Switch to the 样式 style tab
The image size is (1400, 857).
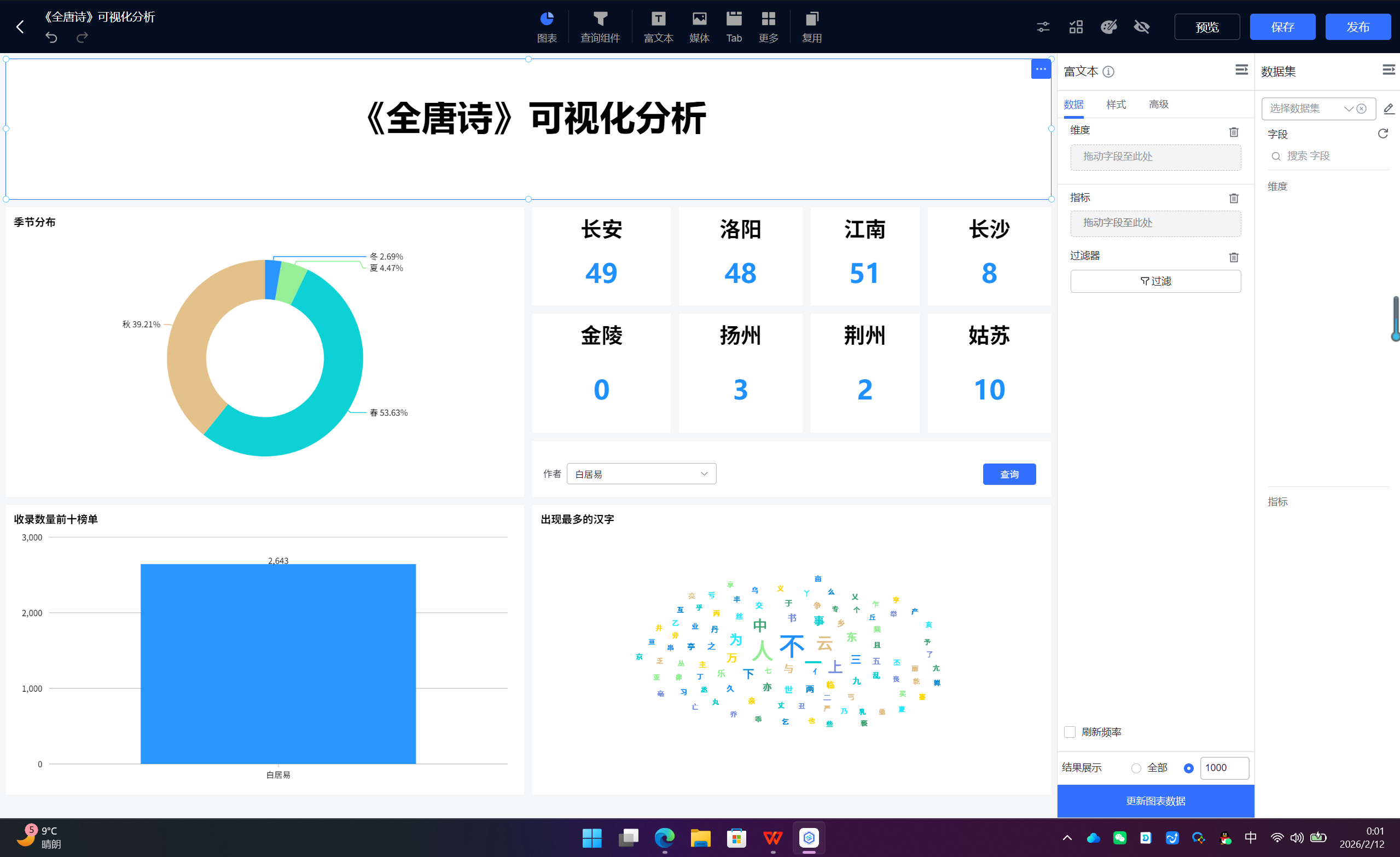click(x=1116, y=105)
